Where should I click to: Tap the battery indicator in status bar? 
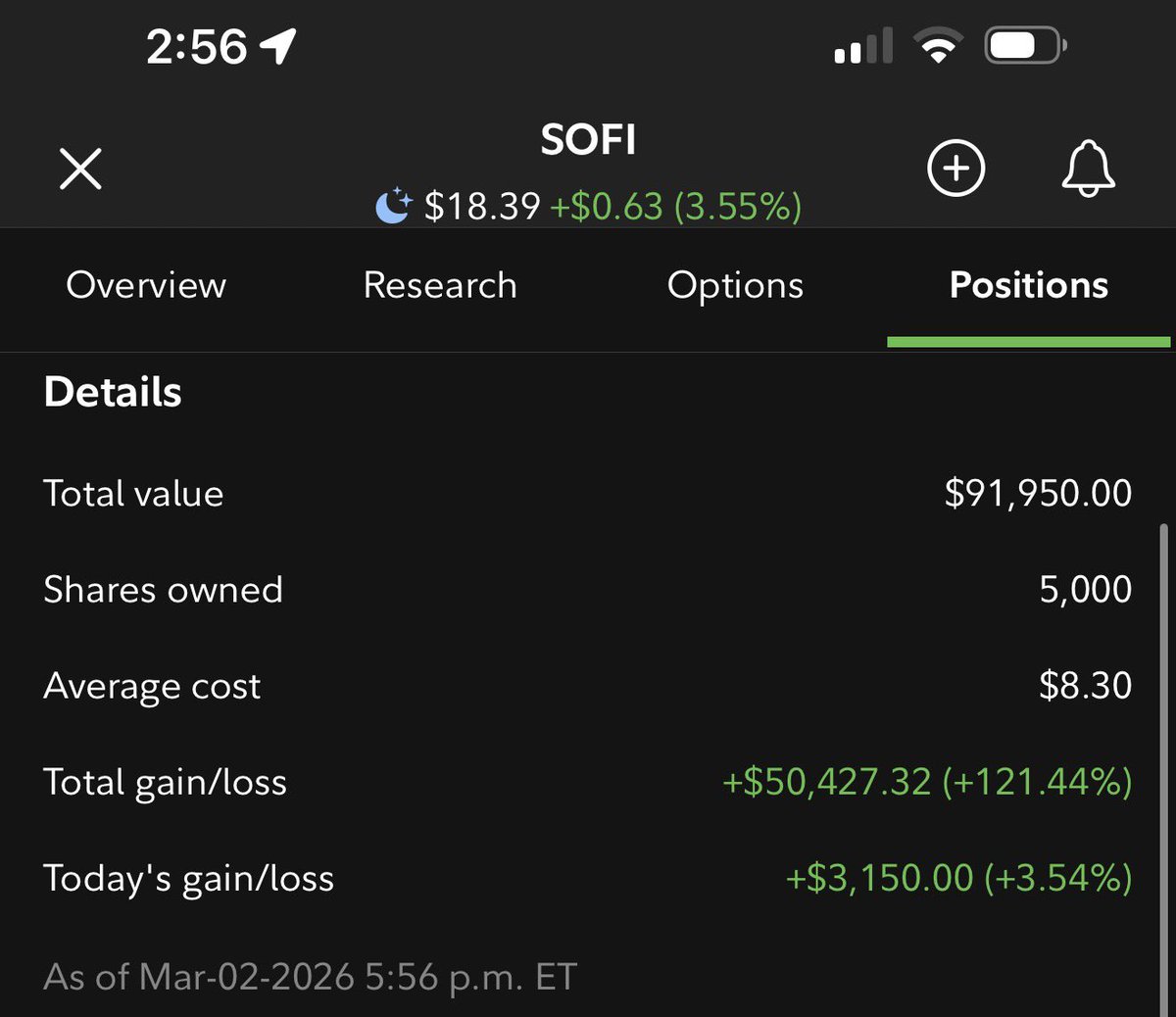pyautogui.click(x=1025, y=46)
